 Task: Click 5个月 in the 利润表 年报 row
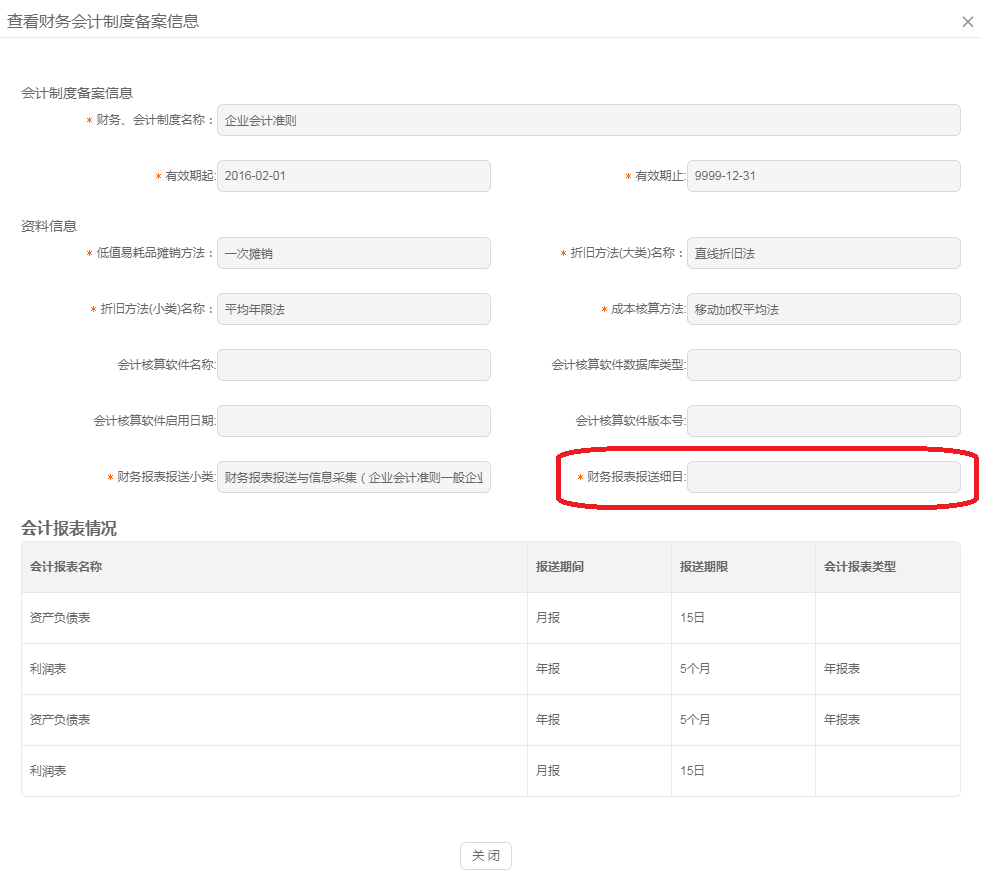(x=694, y=669)
